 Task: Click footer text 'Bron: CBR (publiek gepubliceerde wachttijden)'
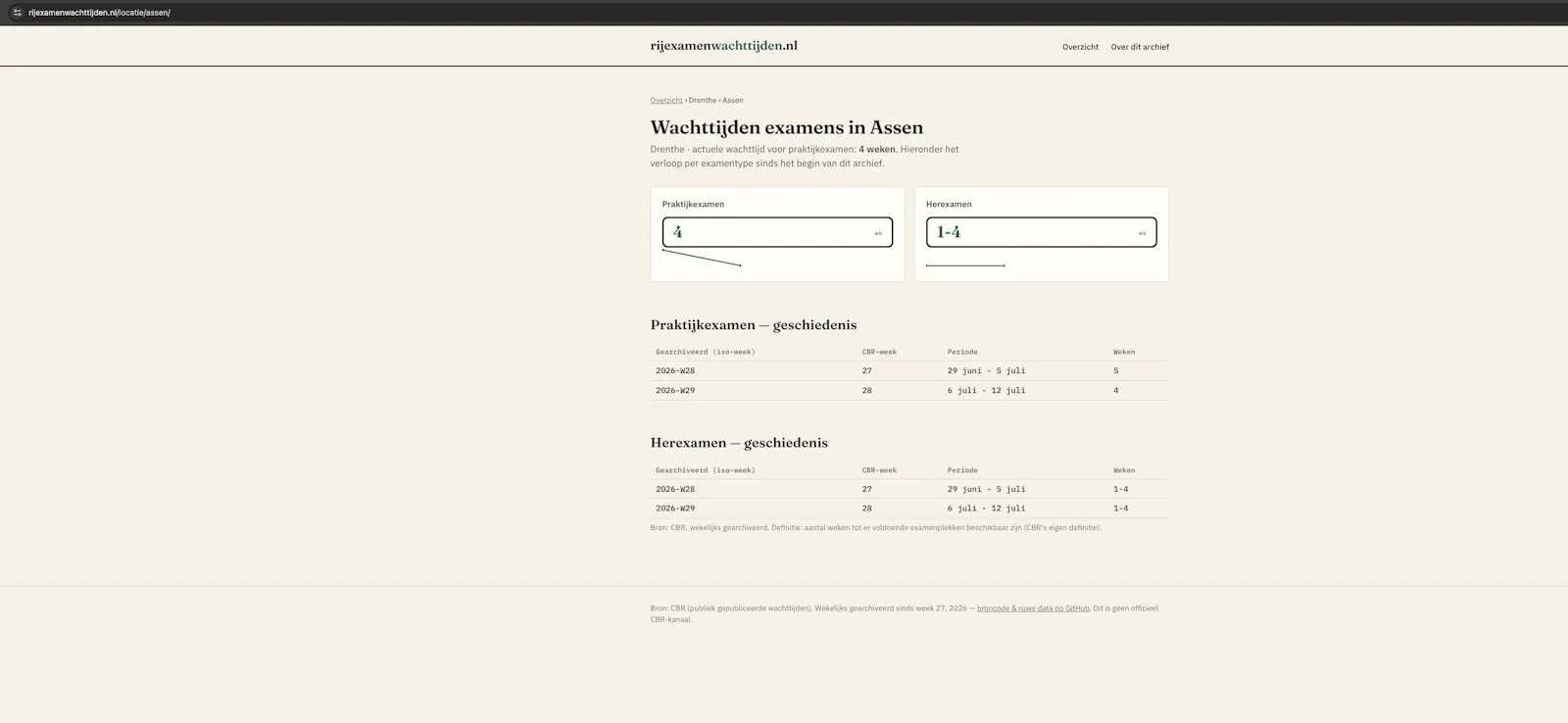pyautogui.click(x=731, y=608)
